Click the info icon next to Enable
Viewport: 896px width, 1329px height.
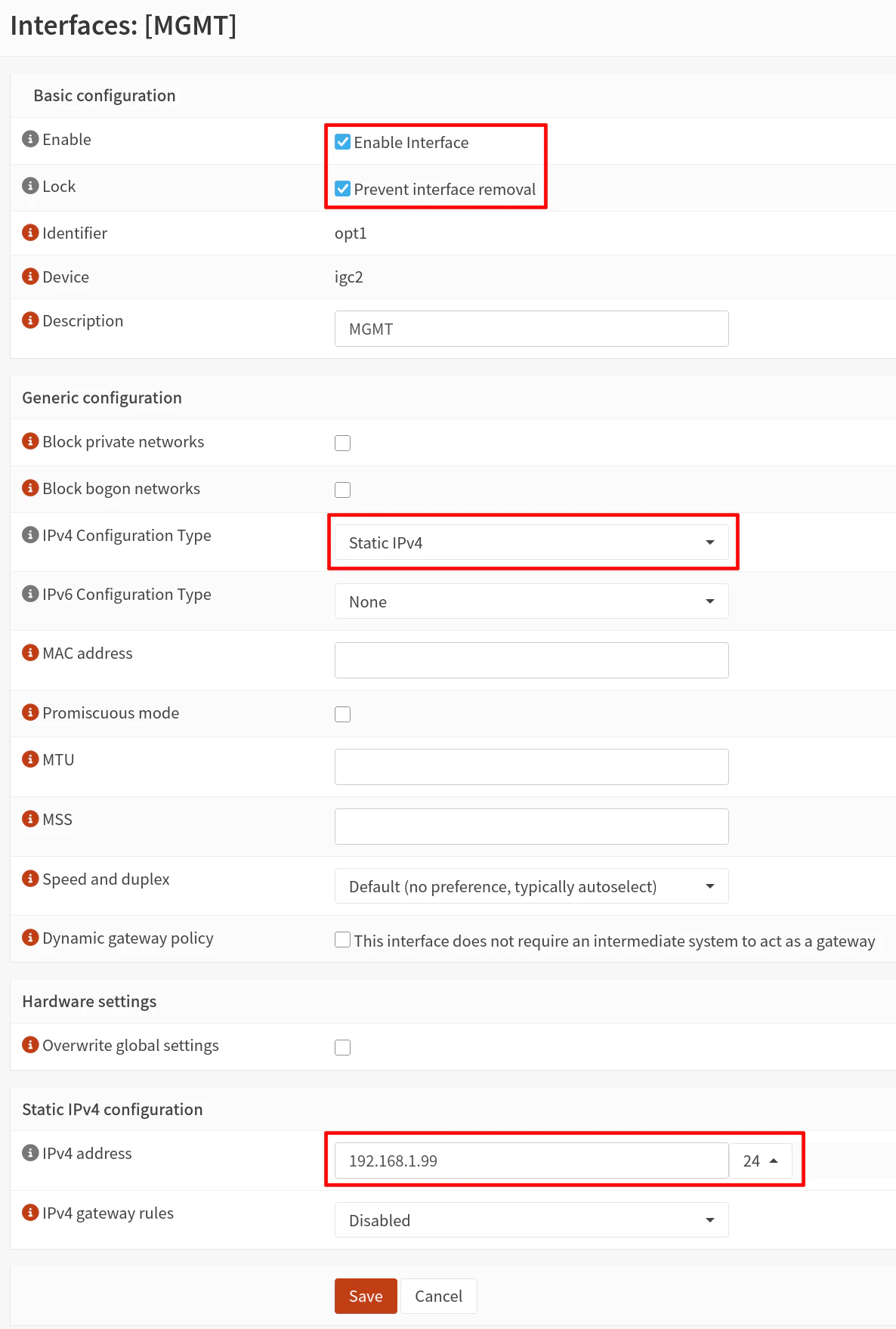tap(30, 139)
